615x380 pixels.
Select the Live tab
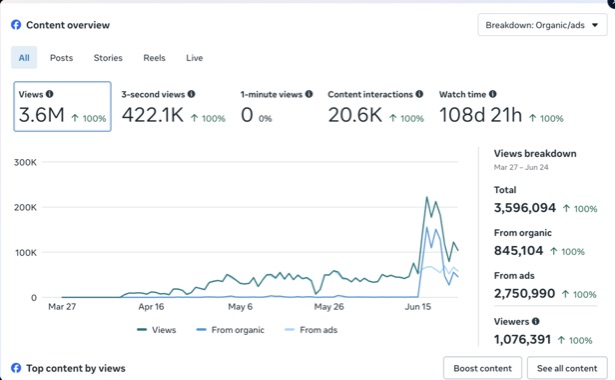pos(194,58)
